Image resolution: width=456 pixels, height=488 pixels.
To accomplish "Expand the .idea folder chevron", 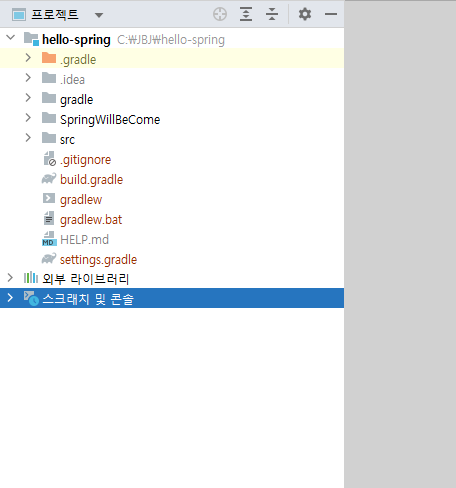I will coord(28,78).
